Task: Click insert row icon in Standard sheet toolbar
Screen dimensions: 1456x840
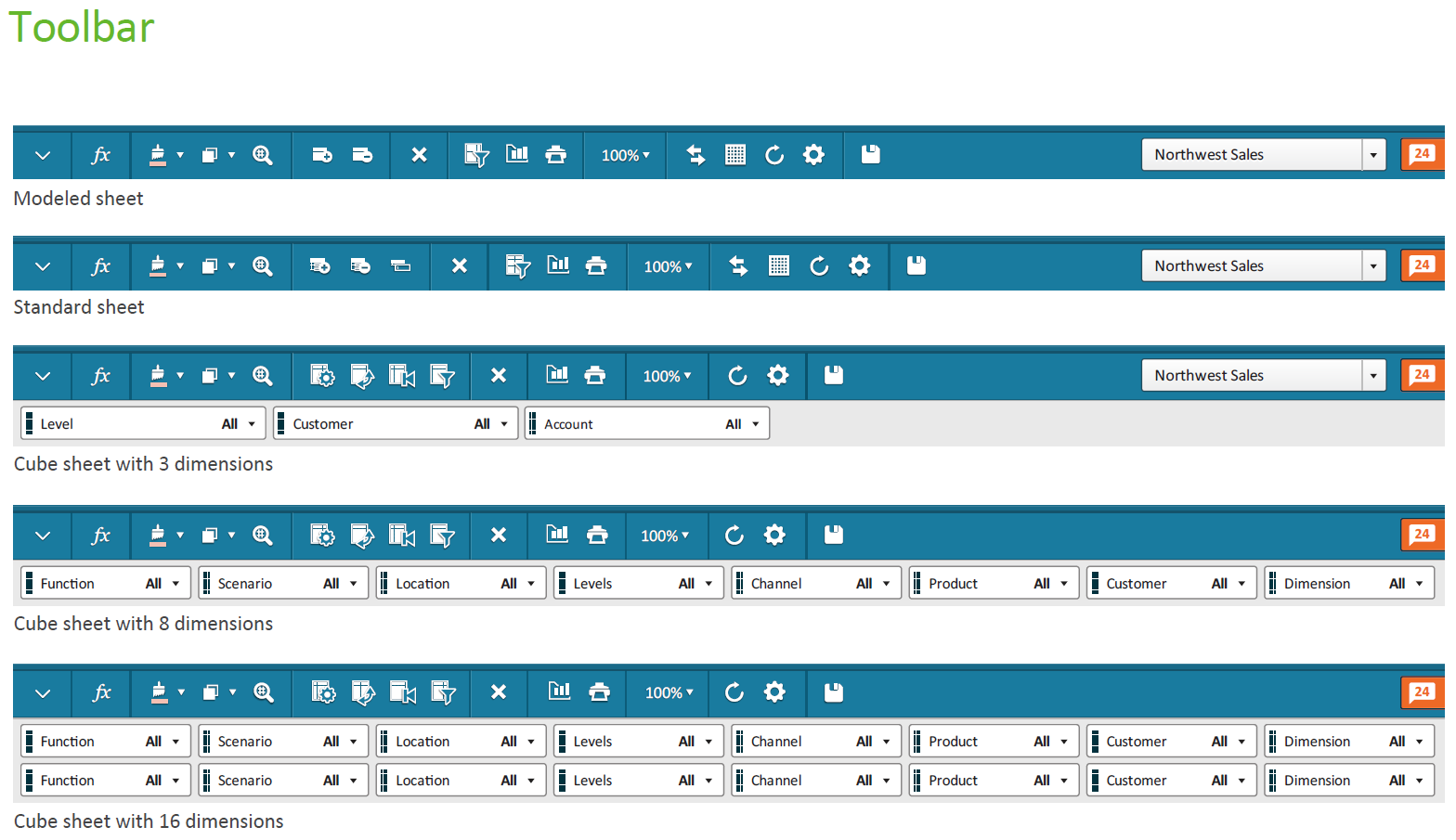Action: tap(320, 266)
